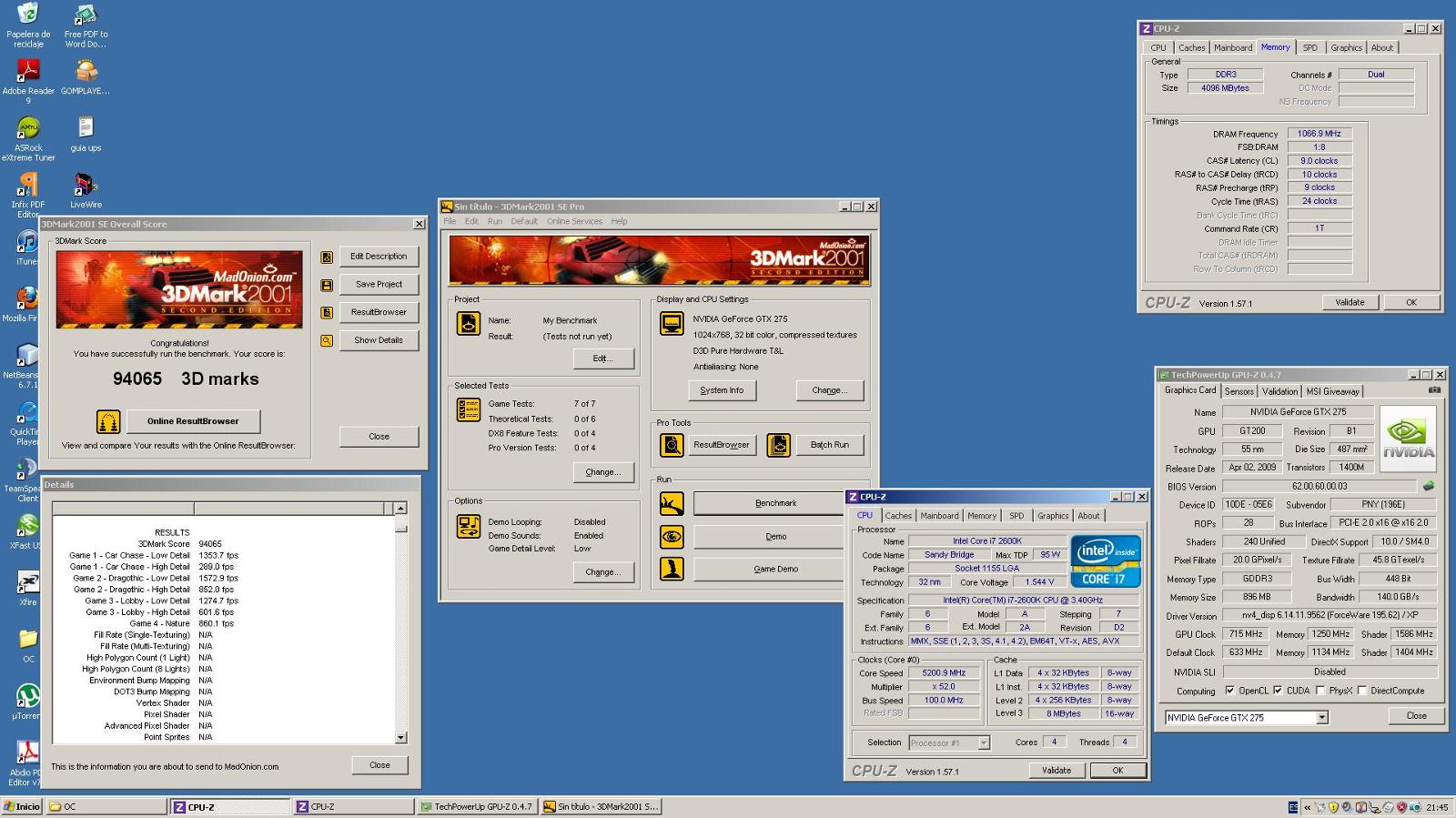Screen dimensions: 1456x818
Task: Click the NVIDIA logo in GPU-Z
Action: pos(1409,439)
